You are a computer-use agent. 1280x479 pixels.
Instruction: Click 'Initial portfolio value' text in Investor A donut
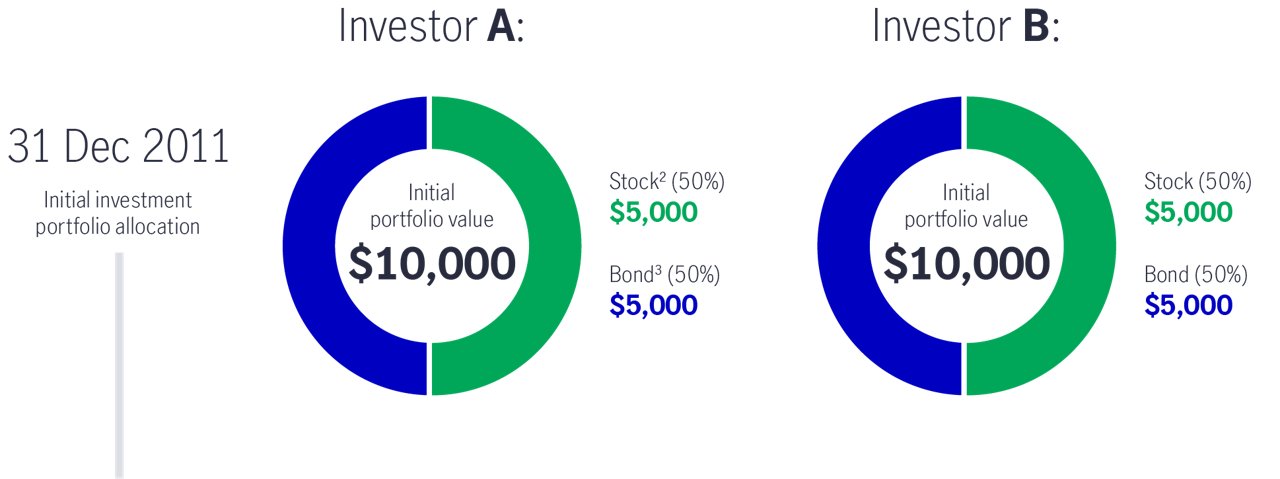point(431,204)
